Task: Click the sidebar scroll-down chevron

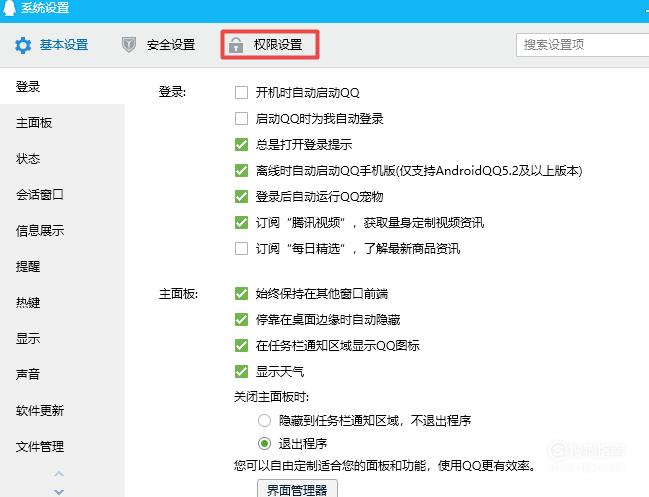Action: click(x=59, y=492)
